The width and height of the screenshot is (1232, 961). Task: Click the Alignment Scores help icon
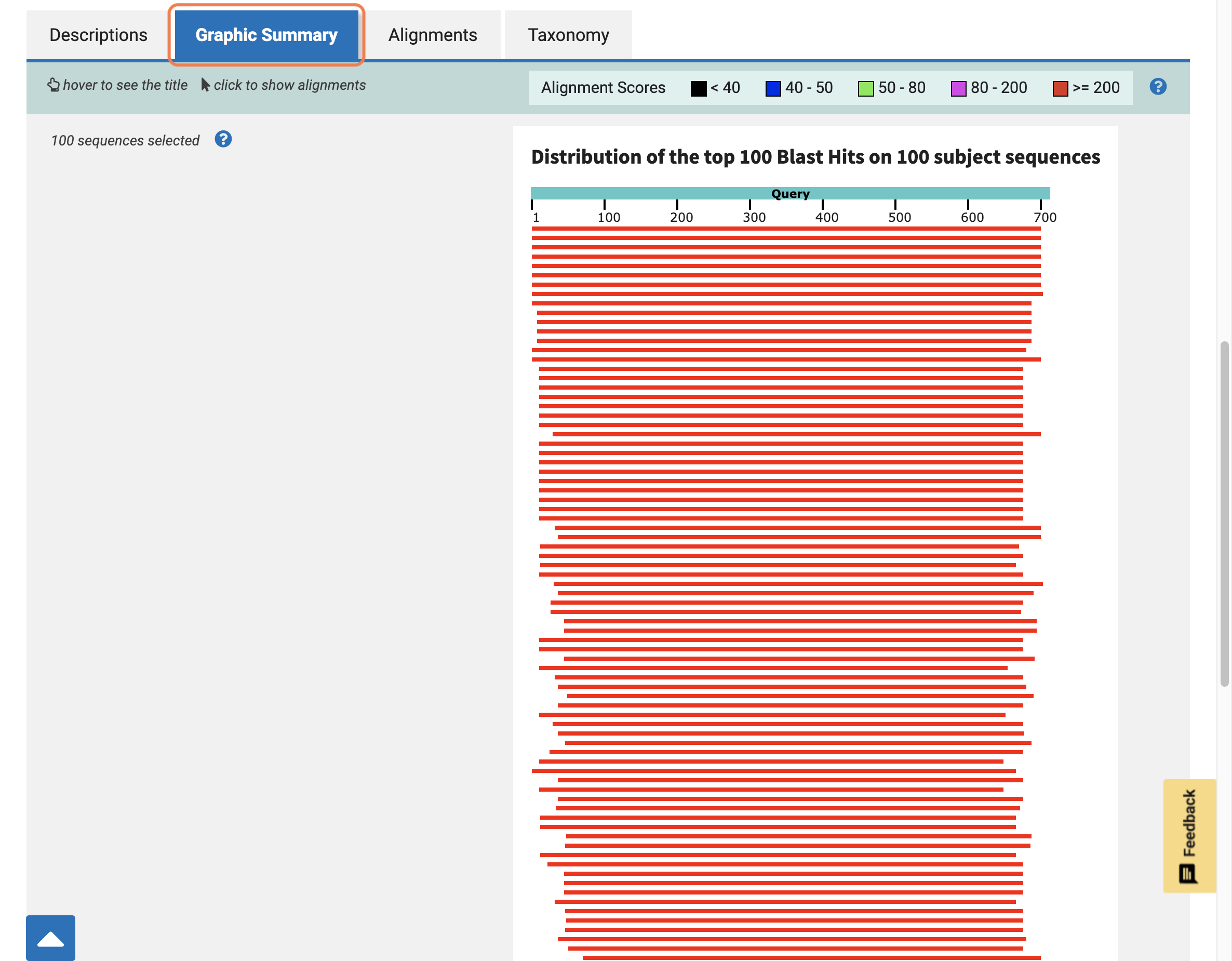pyautogui.click(x=1158, y=87)
